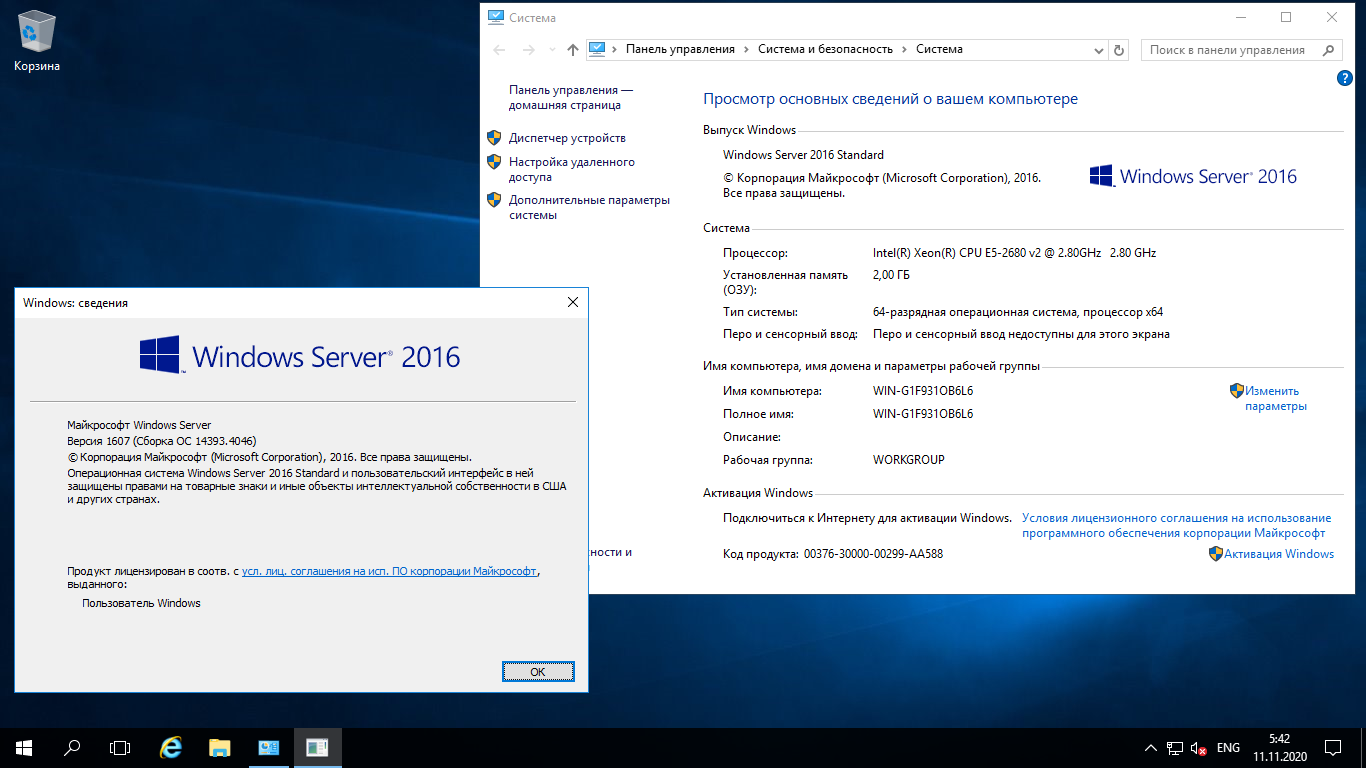Expand the chevron after Система и безопасность

904,49
